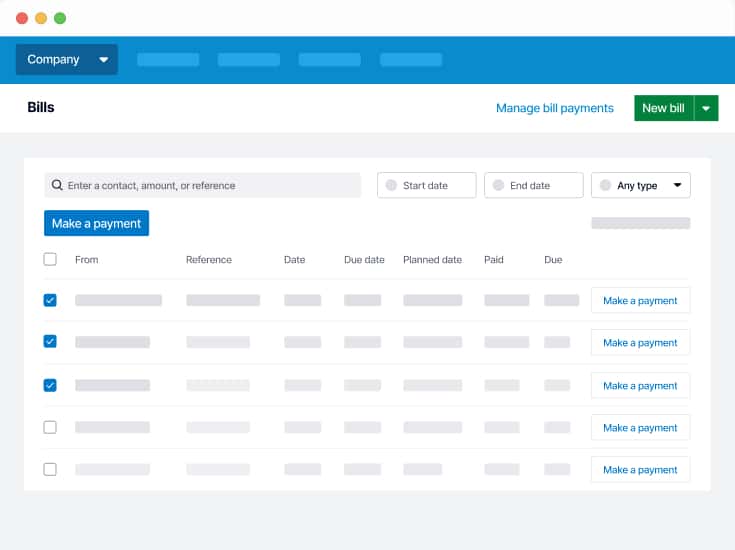Click the Start date calendar icon
The width and height of the screenshot is (735, 550).
pyautogui.click(x=391, y=185)
